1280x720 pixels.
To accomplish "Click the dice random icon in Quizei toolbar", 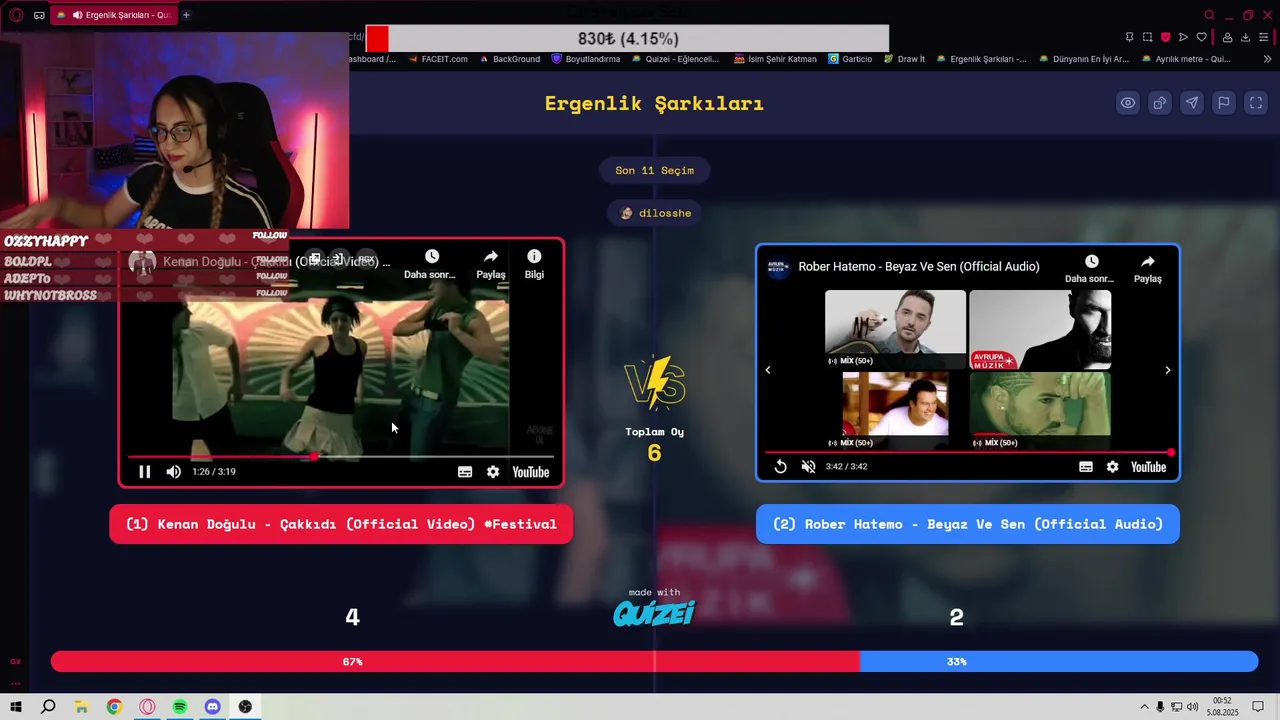I will pyautogui.click(x=1160, y=103).
